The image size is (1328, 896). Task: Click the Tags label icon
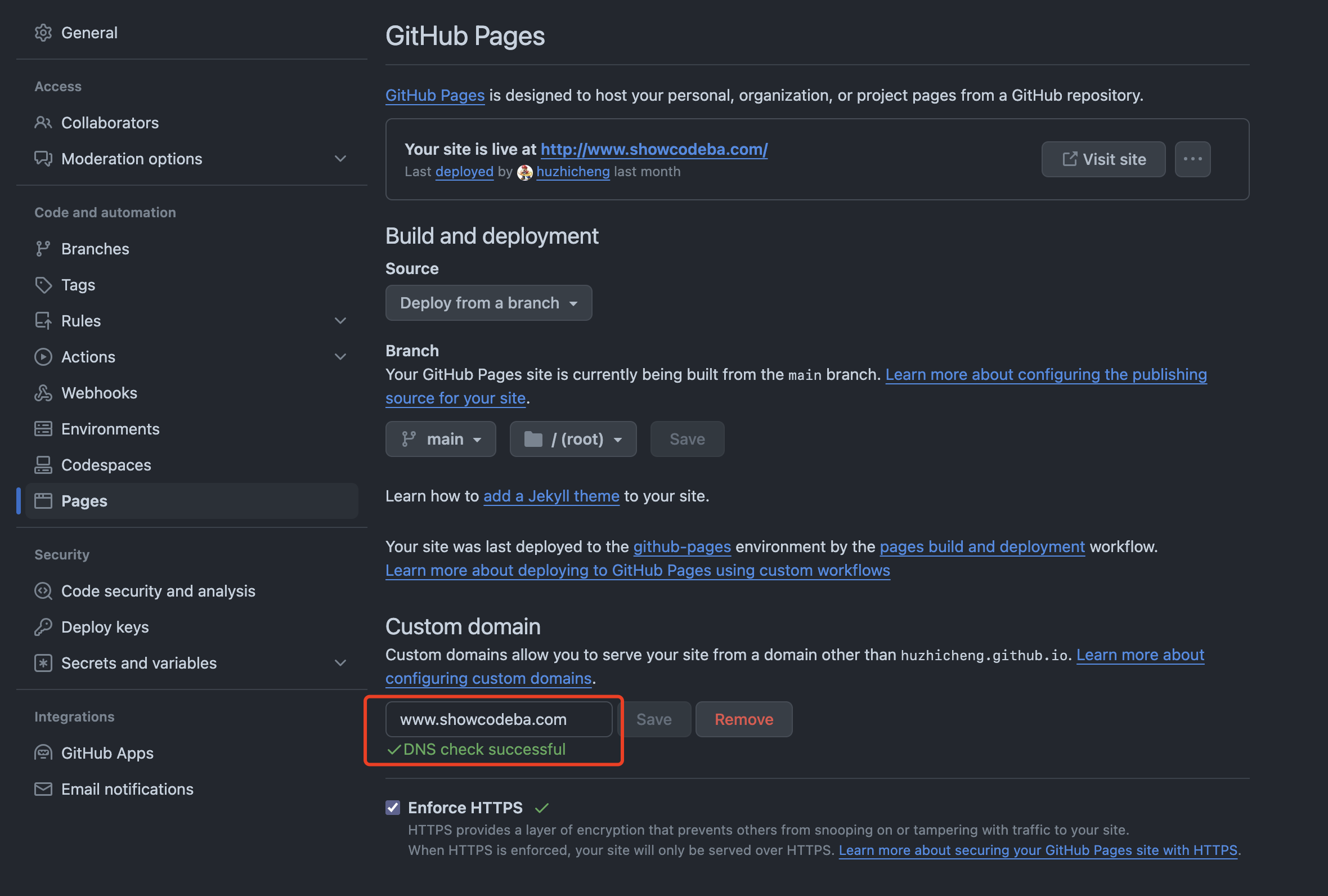pos(43,285)
